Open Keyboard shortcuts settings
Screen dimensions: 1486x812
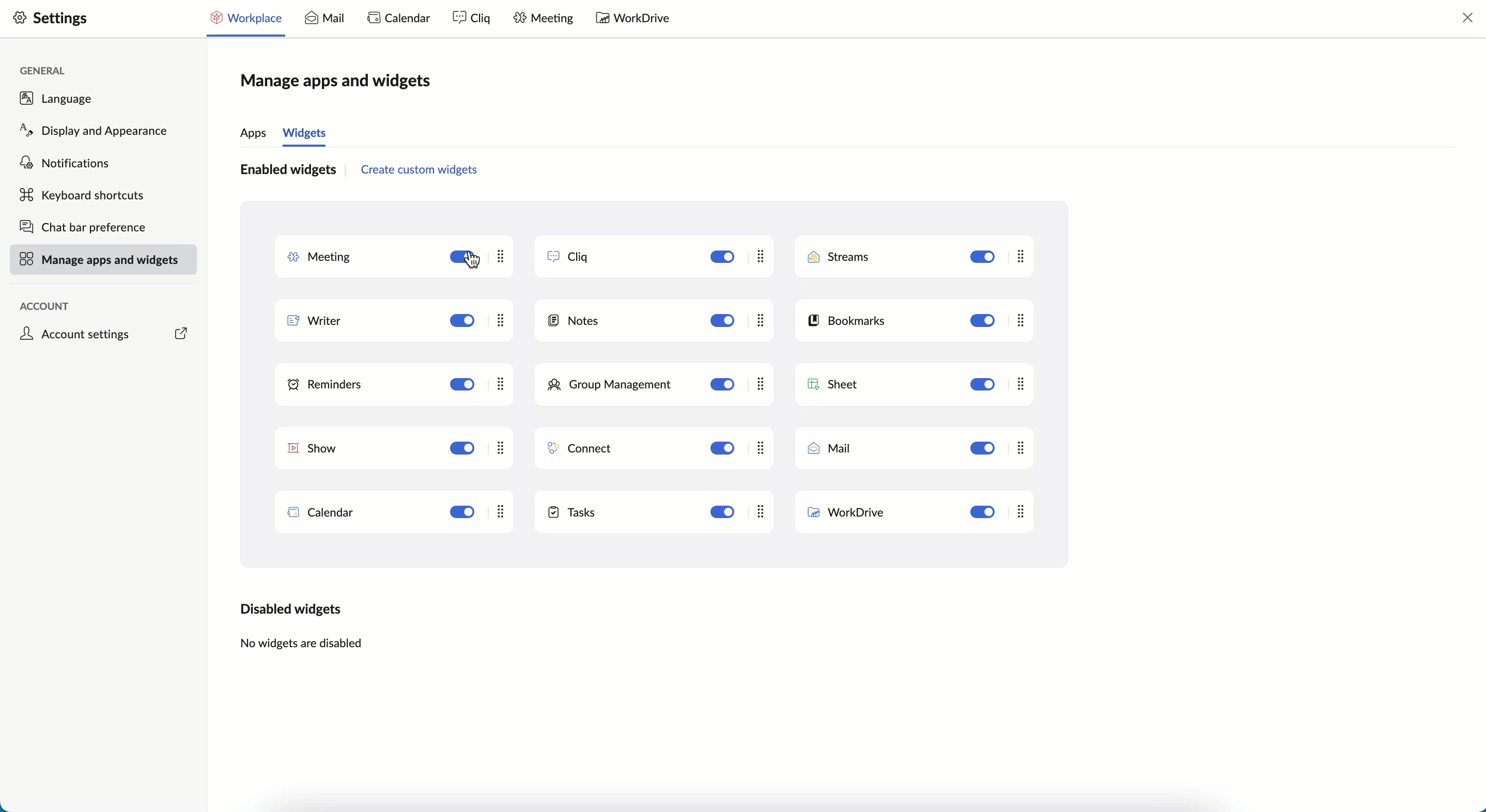click(92, 195)
